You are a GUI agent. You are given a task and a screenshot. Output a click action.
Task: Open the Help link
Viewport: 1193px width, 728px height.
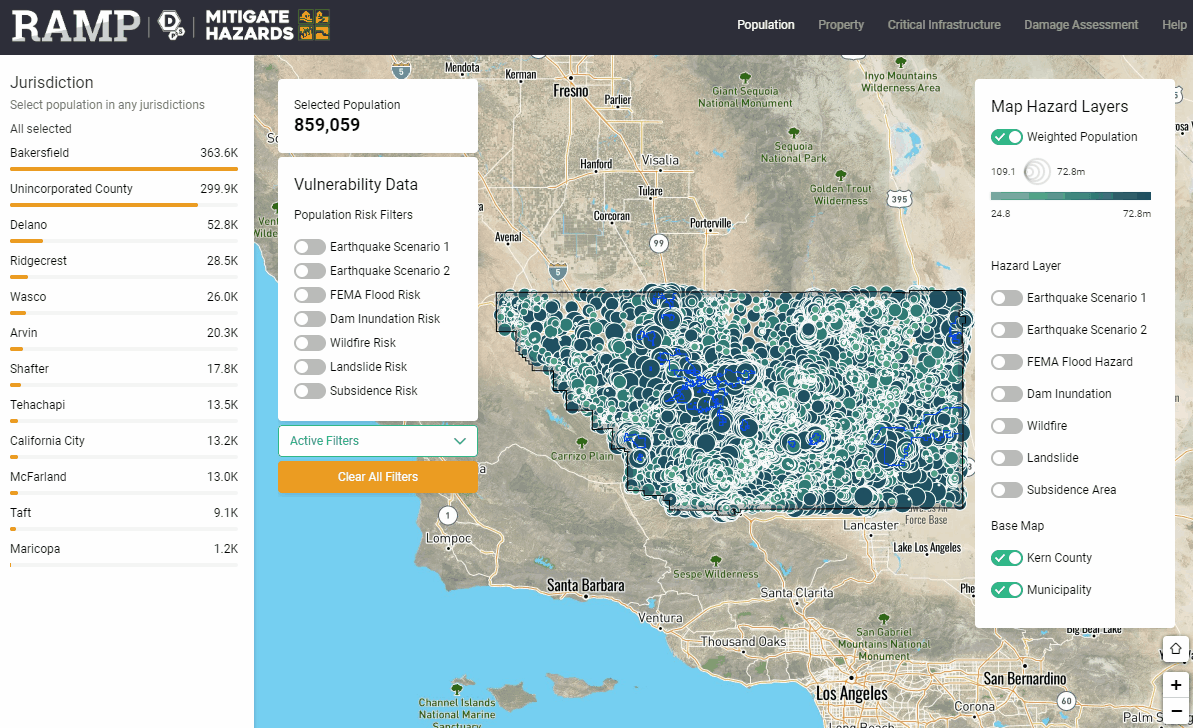click(1174, 25)
